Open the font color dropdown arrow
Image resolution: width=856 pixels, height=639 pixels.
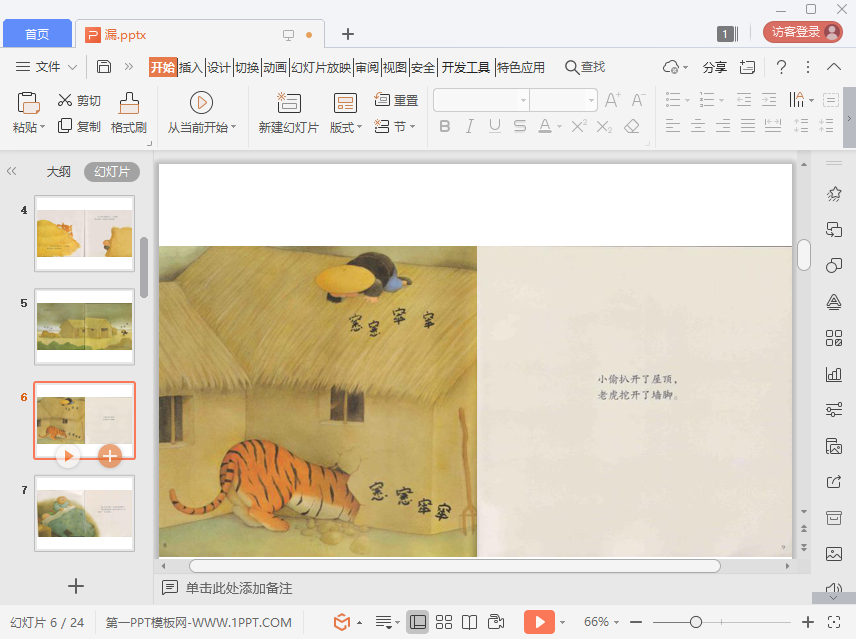click(560, 127)
